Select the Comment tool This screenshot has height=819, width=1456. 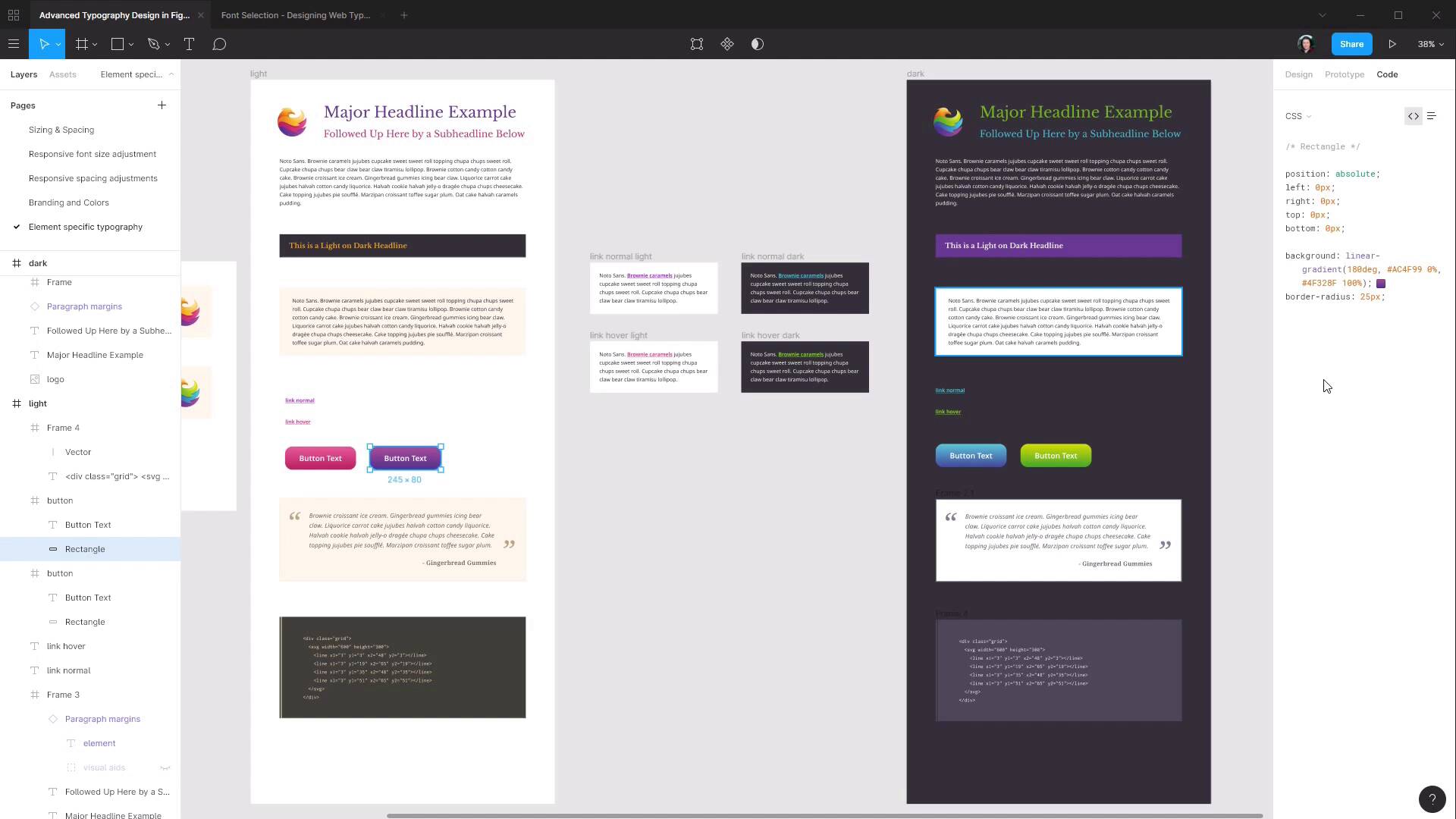point(219,44)
